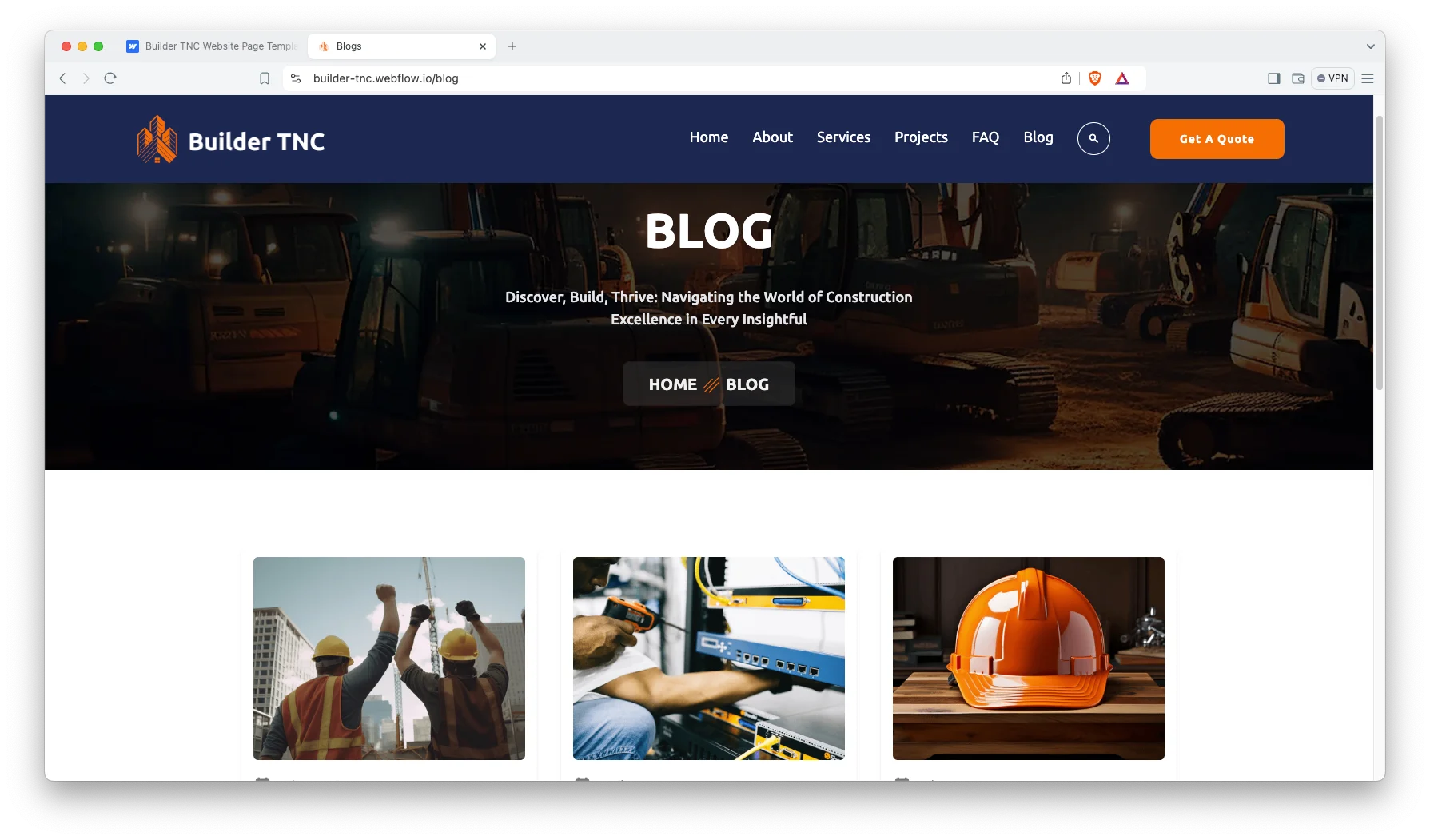The height and width of the screenshot is (840, 1430).
Task: View site information icon beside URL
Action: 296,78
